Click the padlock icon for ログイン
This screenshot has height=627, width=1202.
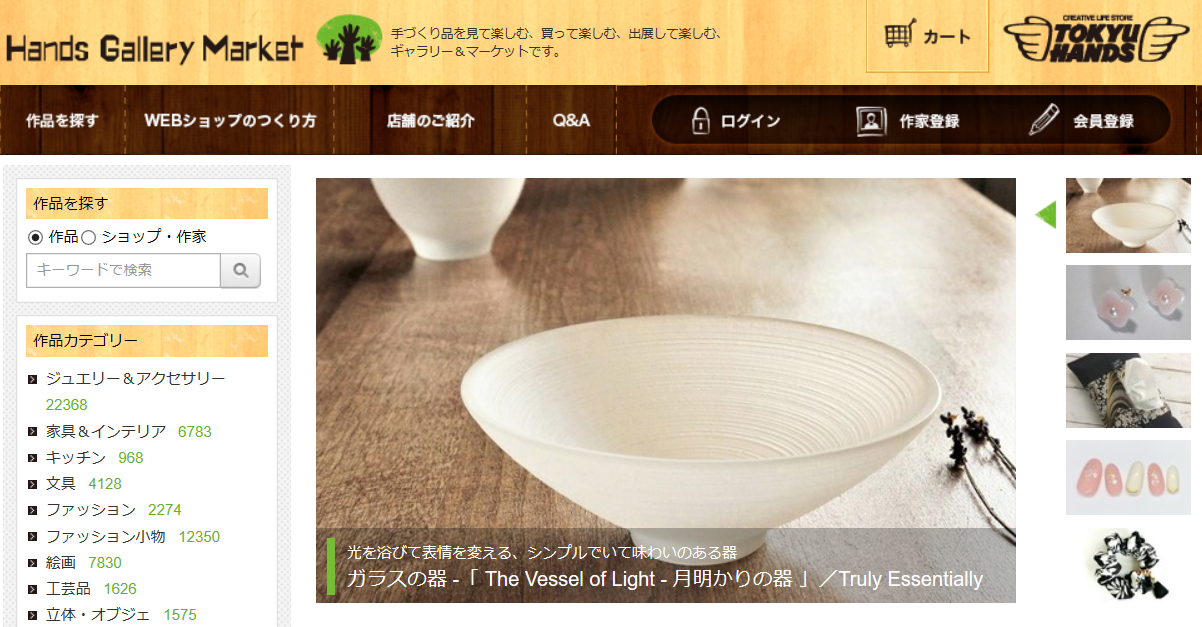[701, 120]
